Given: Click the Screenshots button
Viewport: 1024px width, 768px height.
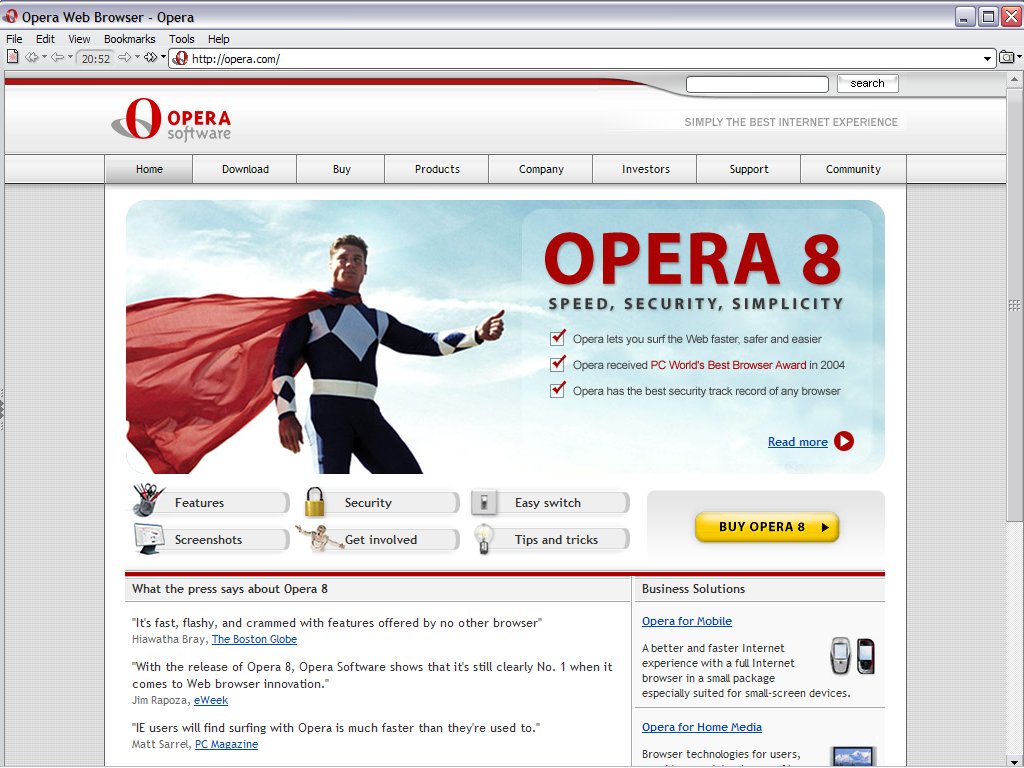Looking at the screenshot, I should (x=210, y=539).
